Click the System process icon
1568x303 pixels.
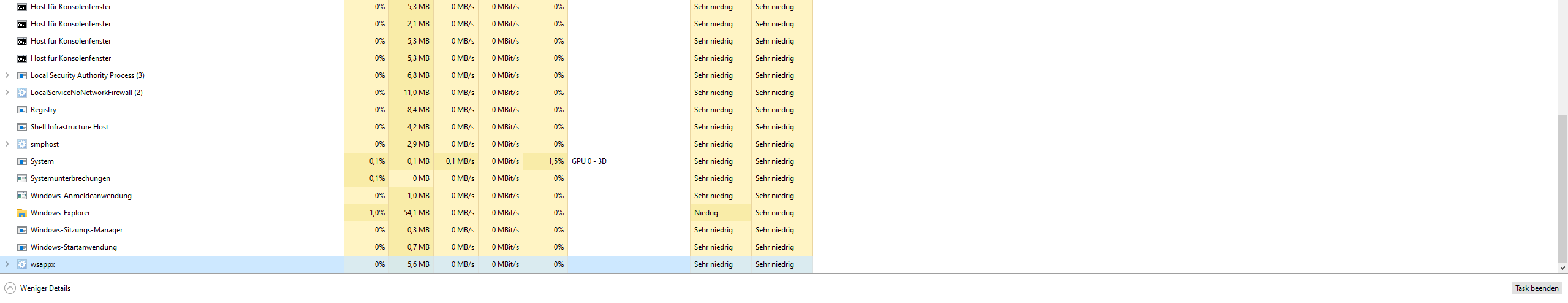22,161
